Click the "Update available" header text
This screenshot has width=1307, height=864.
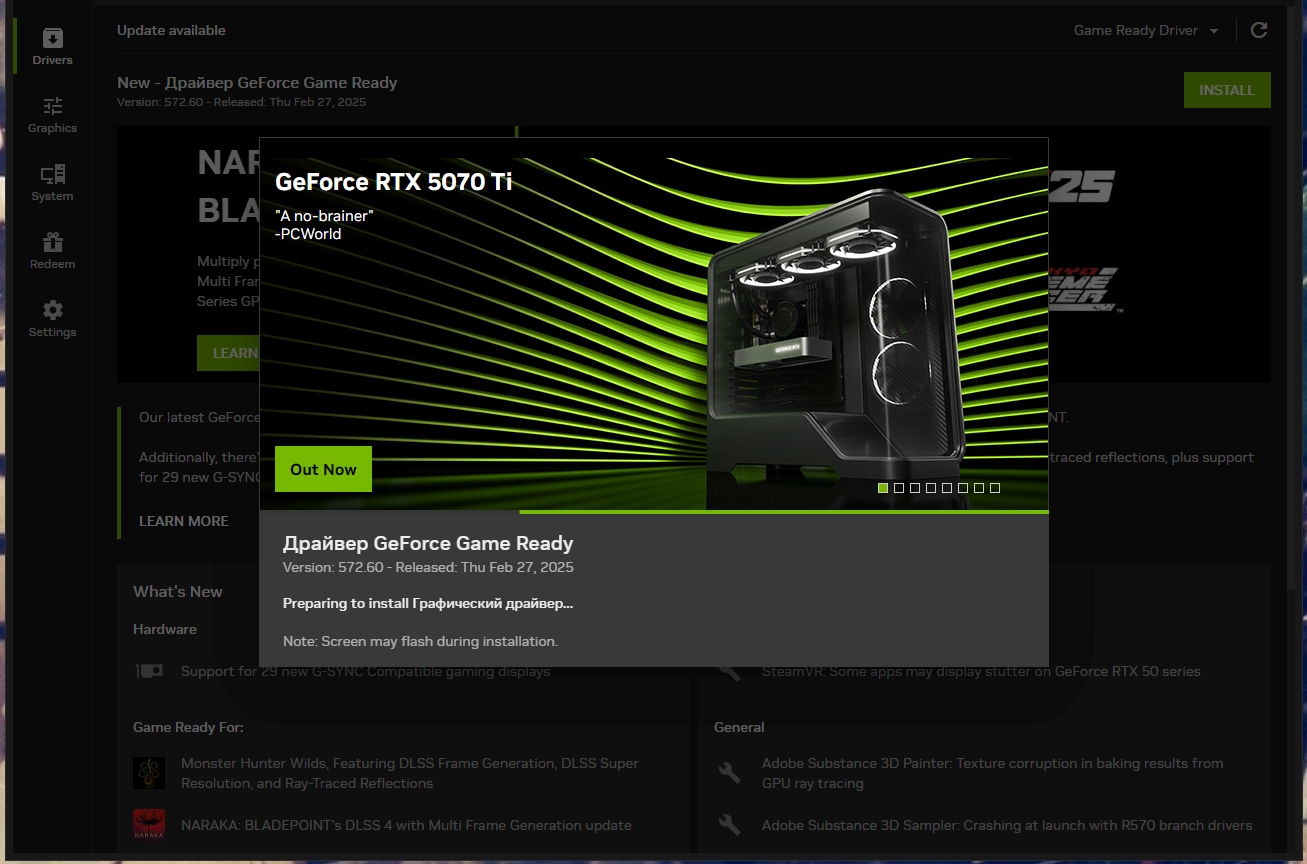[171, 30]
